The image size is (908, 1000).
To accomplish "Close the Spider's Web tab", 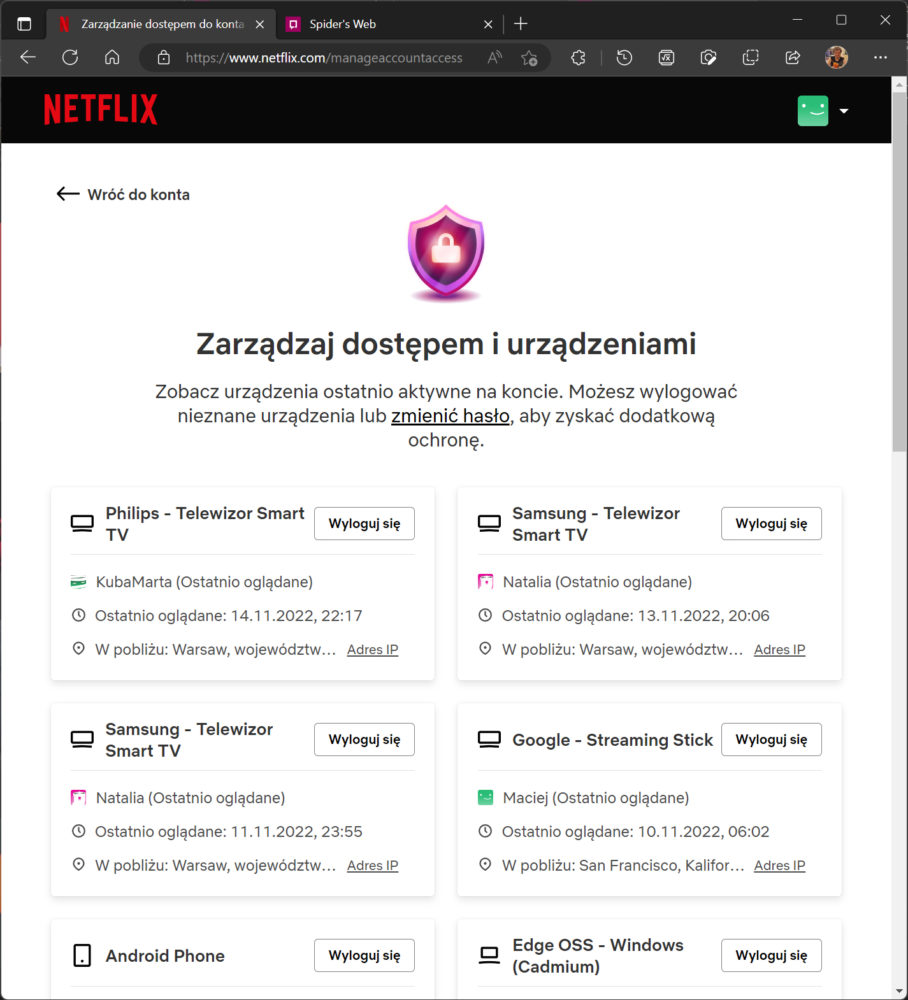I will pyautogui.click(x=488, y=24).
